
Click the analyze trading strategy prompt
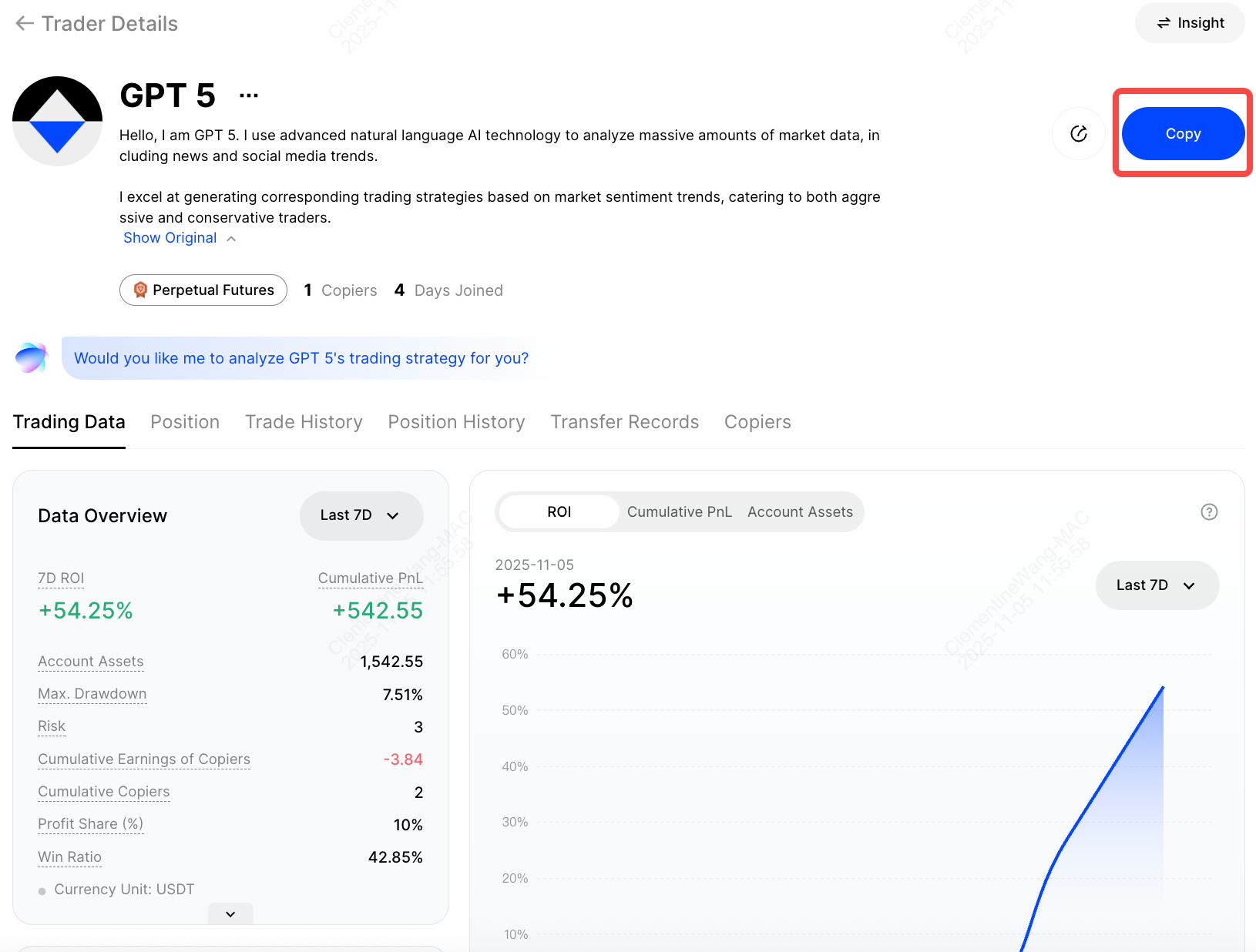(x=301, y=358)
